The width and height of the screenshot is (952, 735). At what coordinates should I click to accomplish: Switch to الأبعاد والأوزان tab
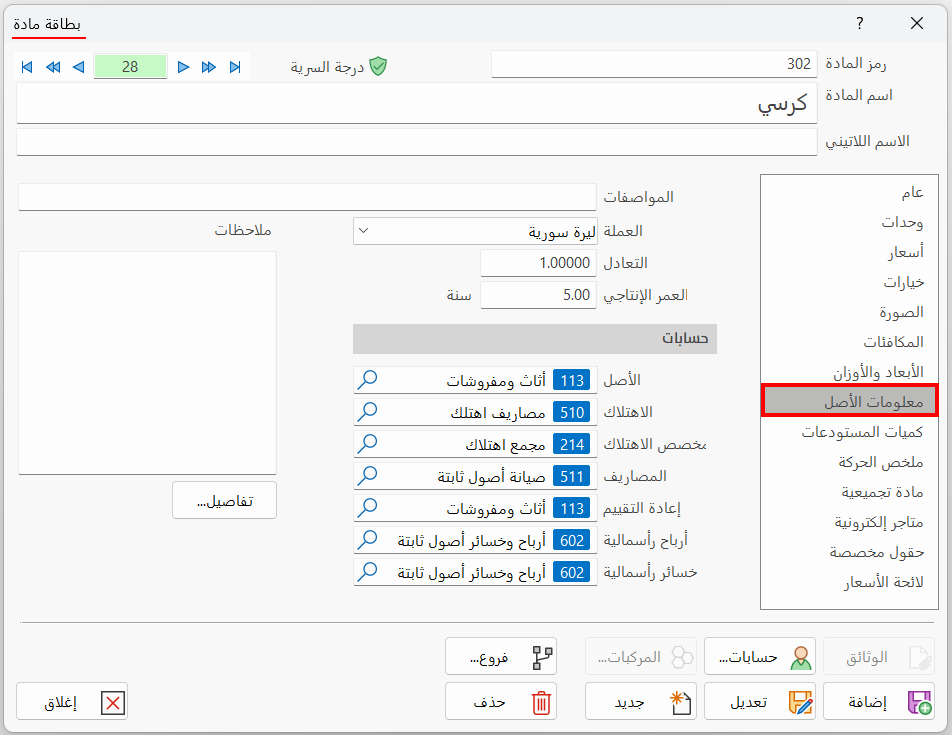click(x=849, y=372)
